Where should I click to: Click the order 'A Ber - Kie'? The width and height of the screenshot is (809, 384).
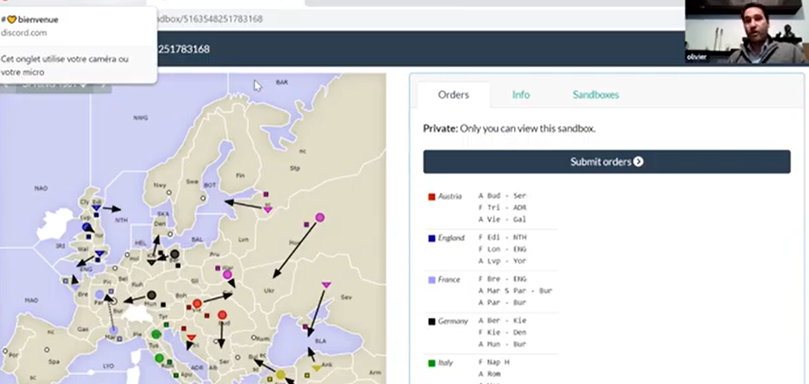click(502, 321)
